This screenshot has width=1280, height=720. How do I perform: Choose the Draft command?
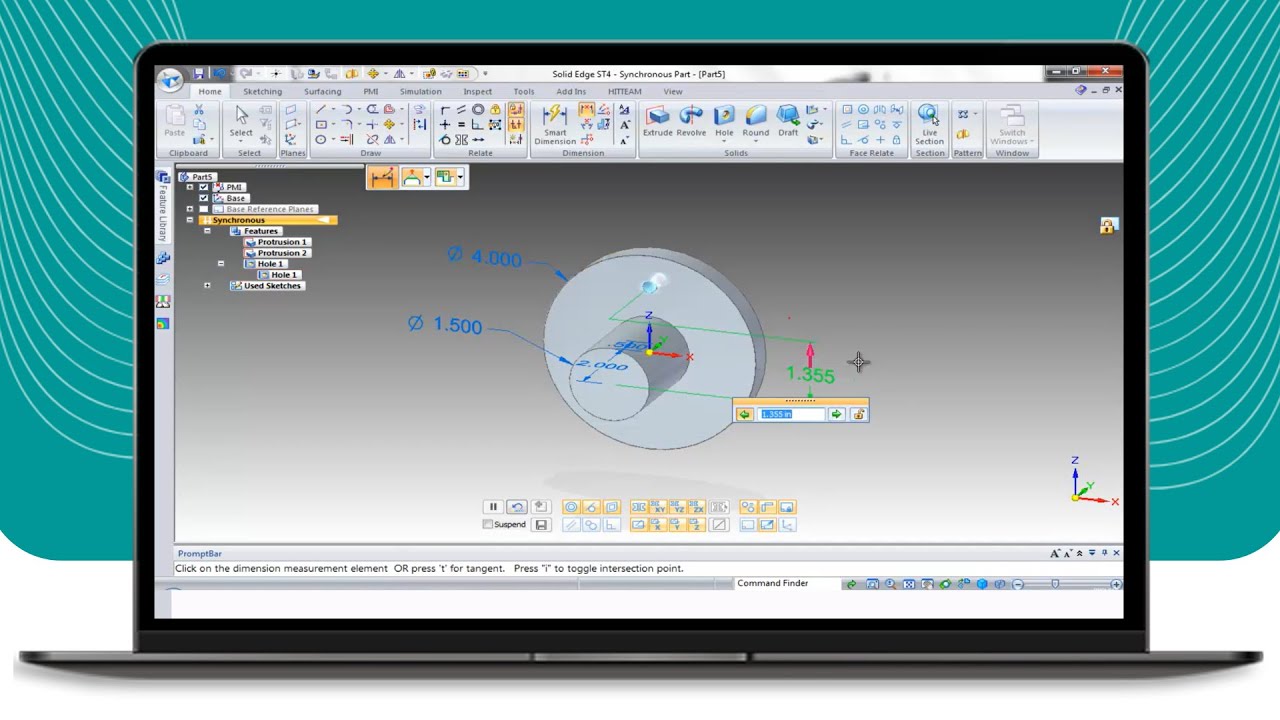pyautogui.click(x=788, y=120)
